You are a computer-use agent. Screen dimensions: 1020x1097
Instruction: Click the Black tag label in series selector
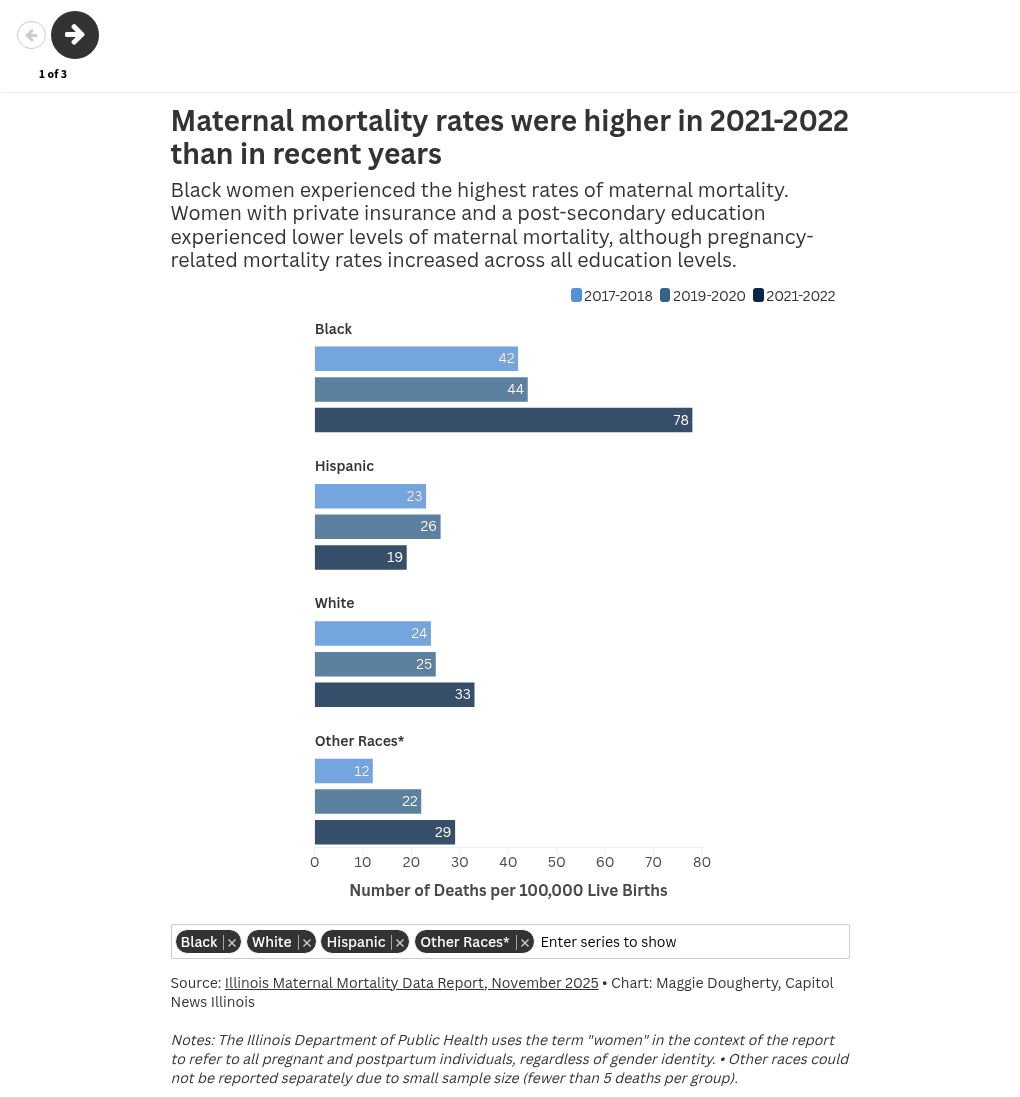tap(199, 942)
